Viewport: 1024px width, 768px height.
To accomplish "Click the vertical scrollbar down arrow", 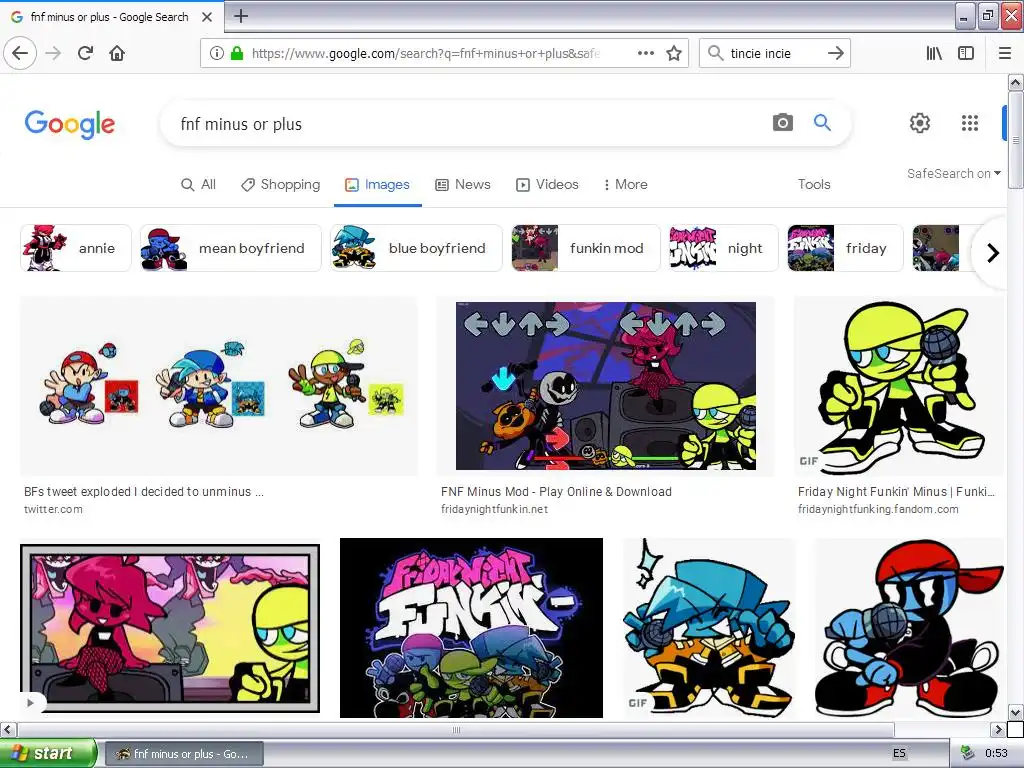I will coord(1015,712).
